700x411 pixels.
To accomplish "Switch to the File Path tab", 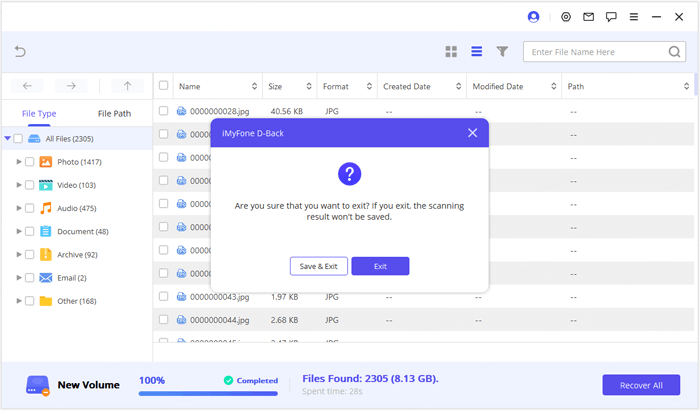I will (114, 114).
